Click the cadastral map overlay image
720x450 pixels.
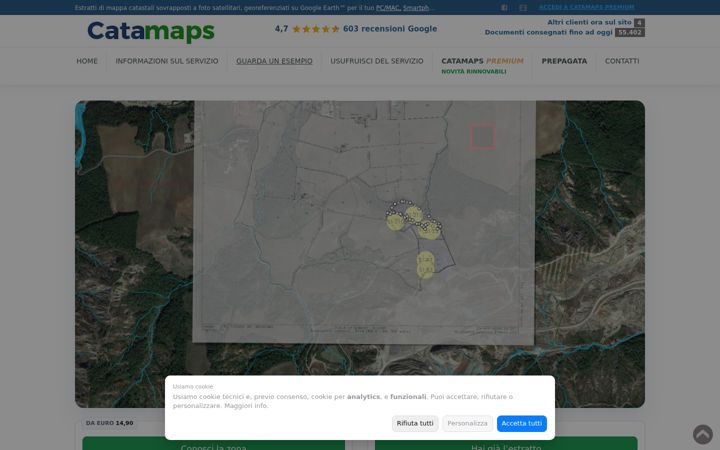click(364, 222)
